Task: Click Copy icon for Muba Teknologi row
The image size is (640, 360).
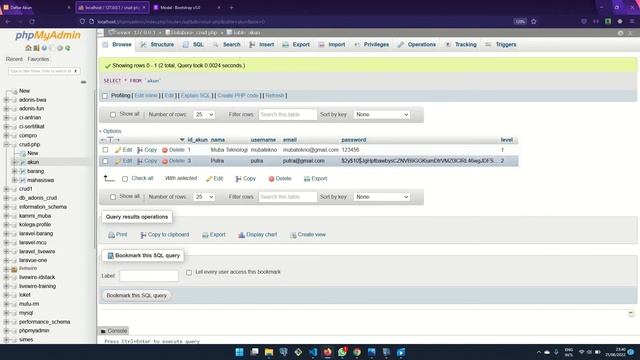Action: pos(147,150)
